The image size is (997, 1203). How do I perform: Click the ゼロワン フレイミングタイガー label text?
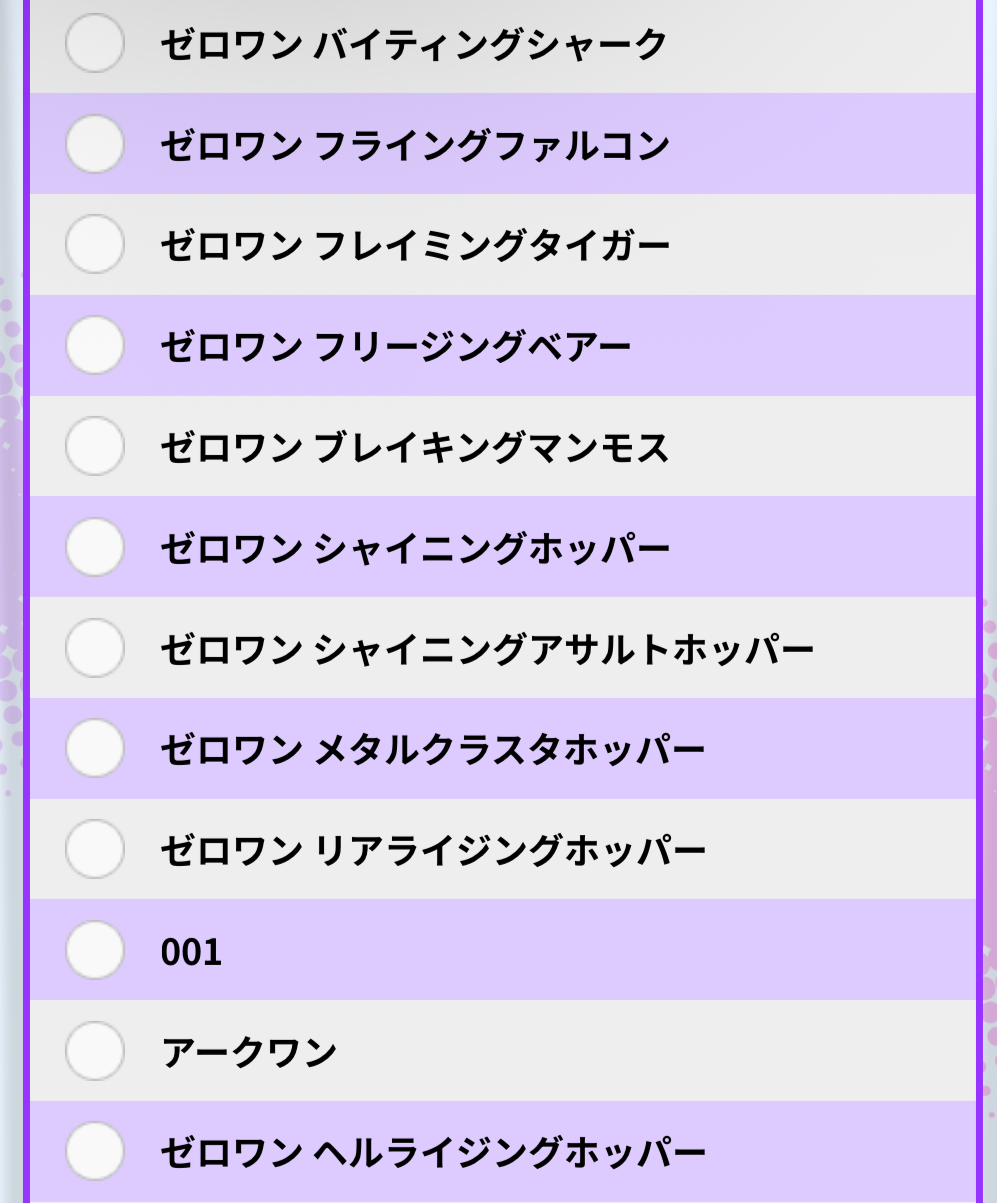pyautogui.click(x=415, y=246)
